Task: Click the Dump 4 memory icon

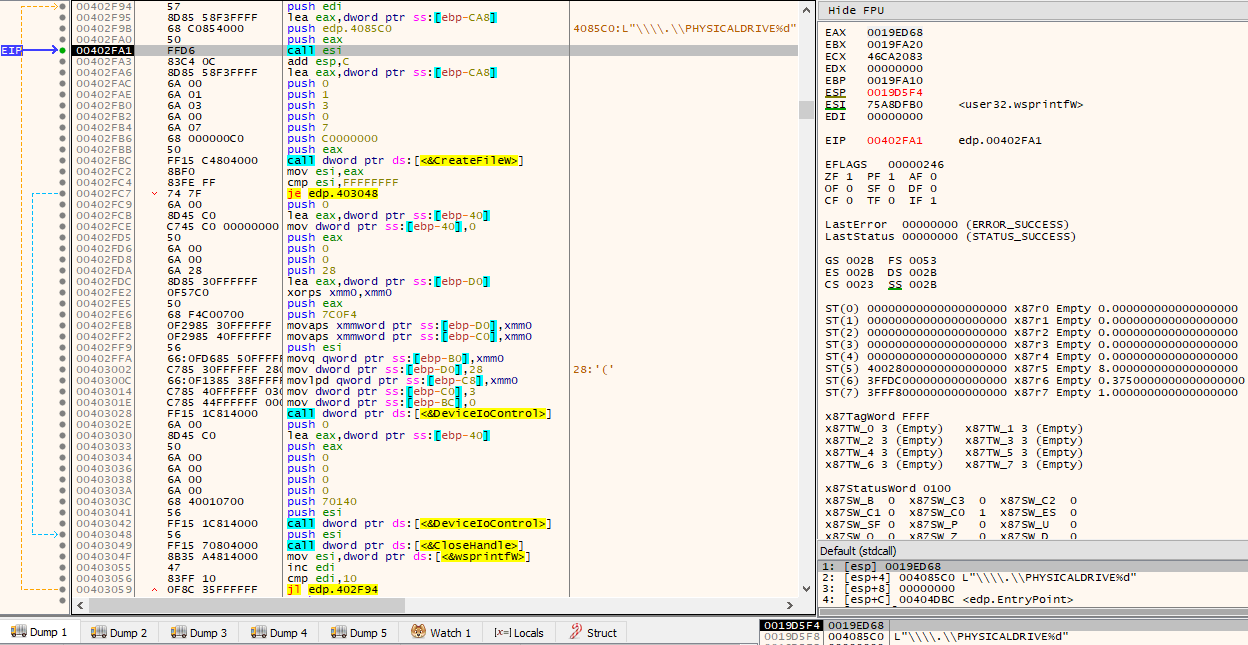Action: click(x=260, y=633)
